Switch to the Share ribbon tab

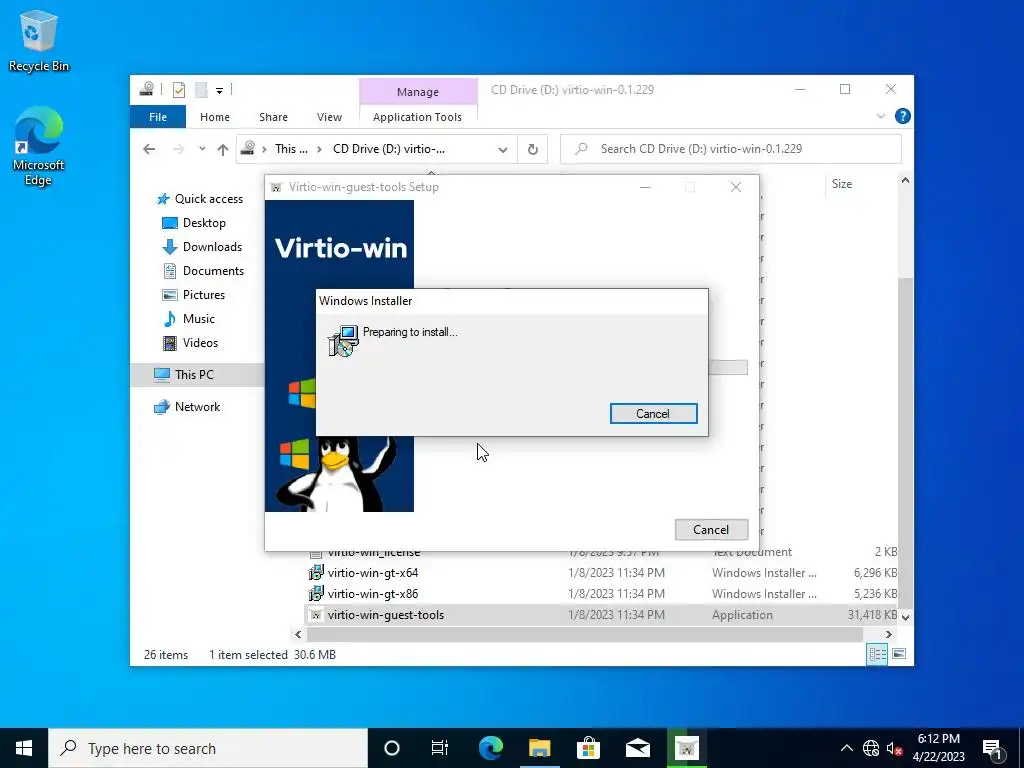coord(273,117)
